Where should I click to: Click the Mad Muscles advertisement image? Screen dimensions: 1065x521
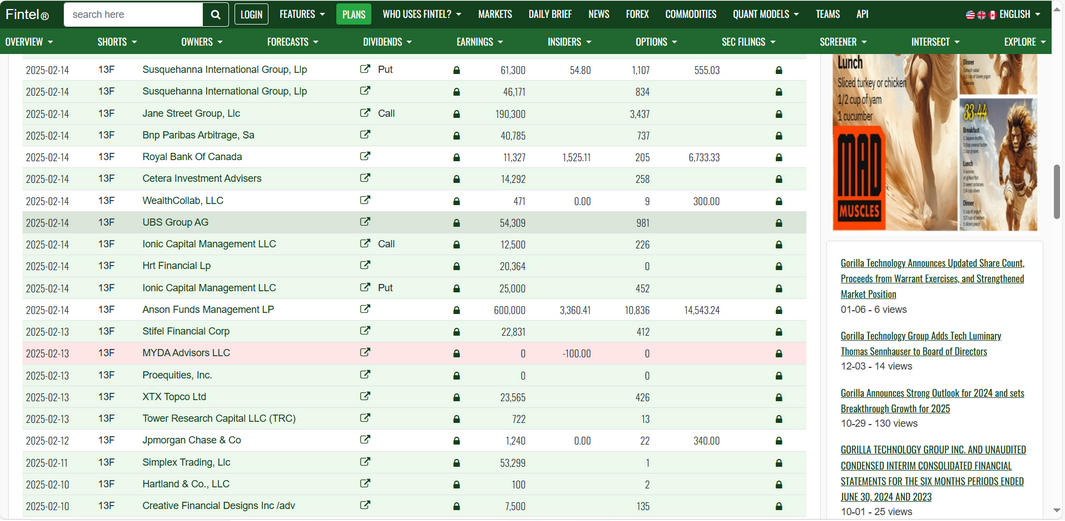934,143
